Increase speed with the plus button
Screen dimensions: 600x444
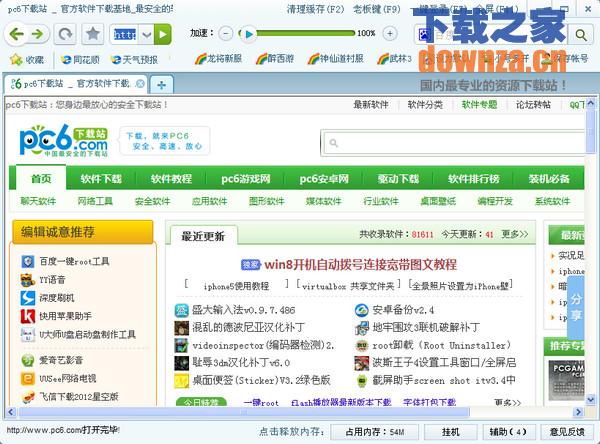click(390, 34)
